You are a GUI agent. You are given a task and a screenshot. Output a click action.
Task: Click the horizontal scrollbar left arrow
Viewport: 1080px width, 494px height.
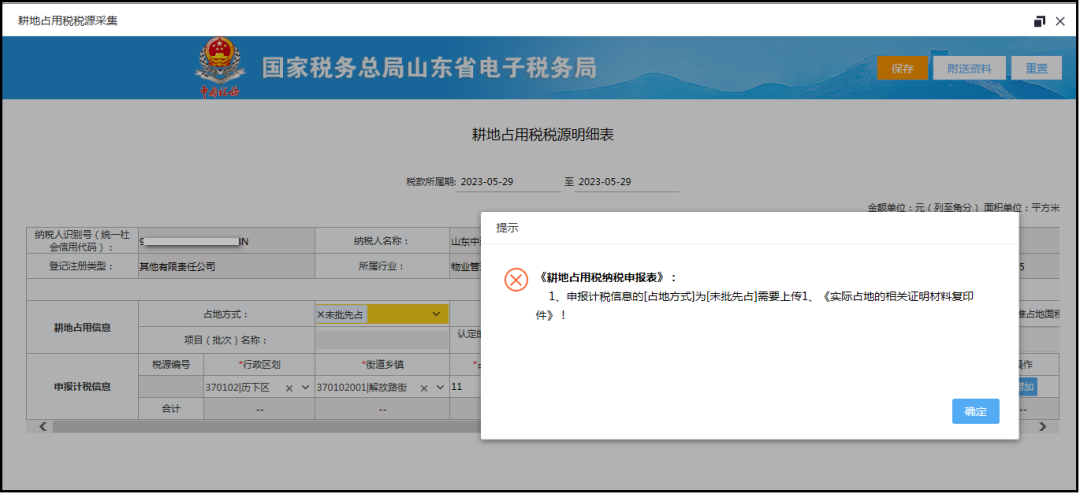pos(43,426)
